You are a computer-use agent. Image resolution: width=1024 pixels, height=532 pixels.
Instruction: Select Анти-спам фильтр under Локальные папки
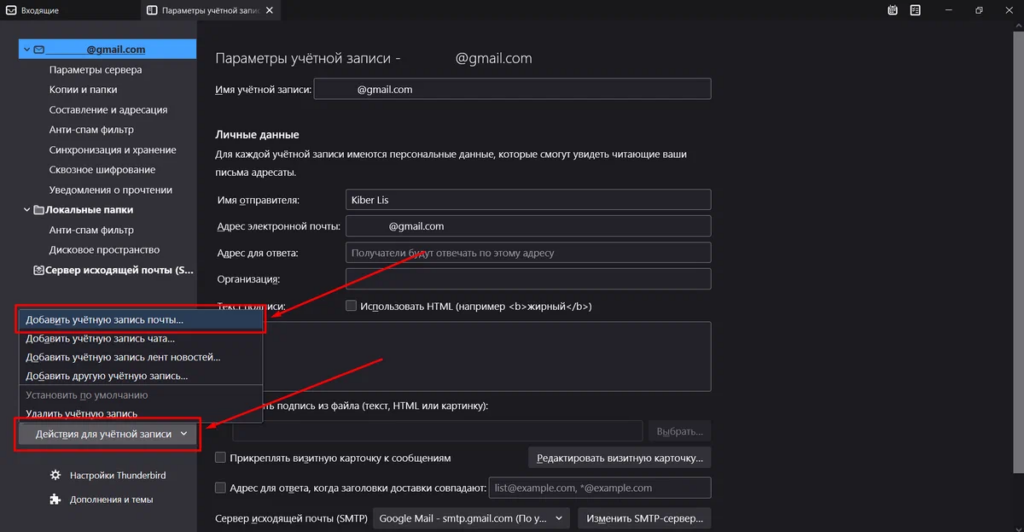91,230
